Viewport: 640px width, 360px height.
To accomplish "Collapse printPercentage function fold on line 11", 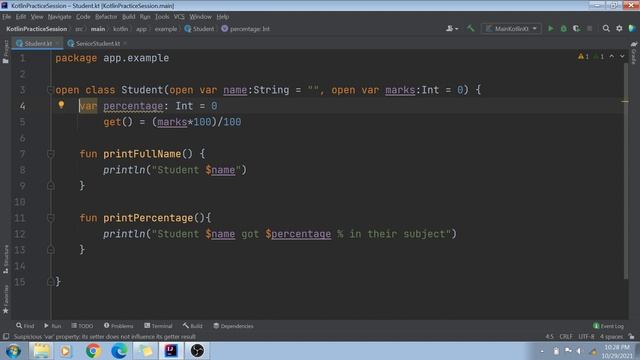I will pos(51,218).
